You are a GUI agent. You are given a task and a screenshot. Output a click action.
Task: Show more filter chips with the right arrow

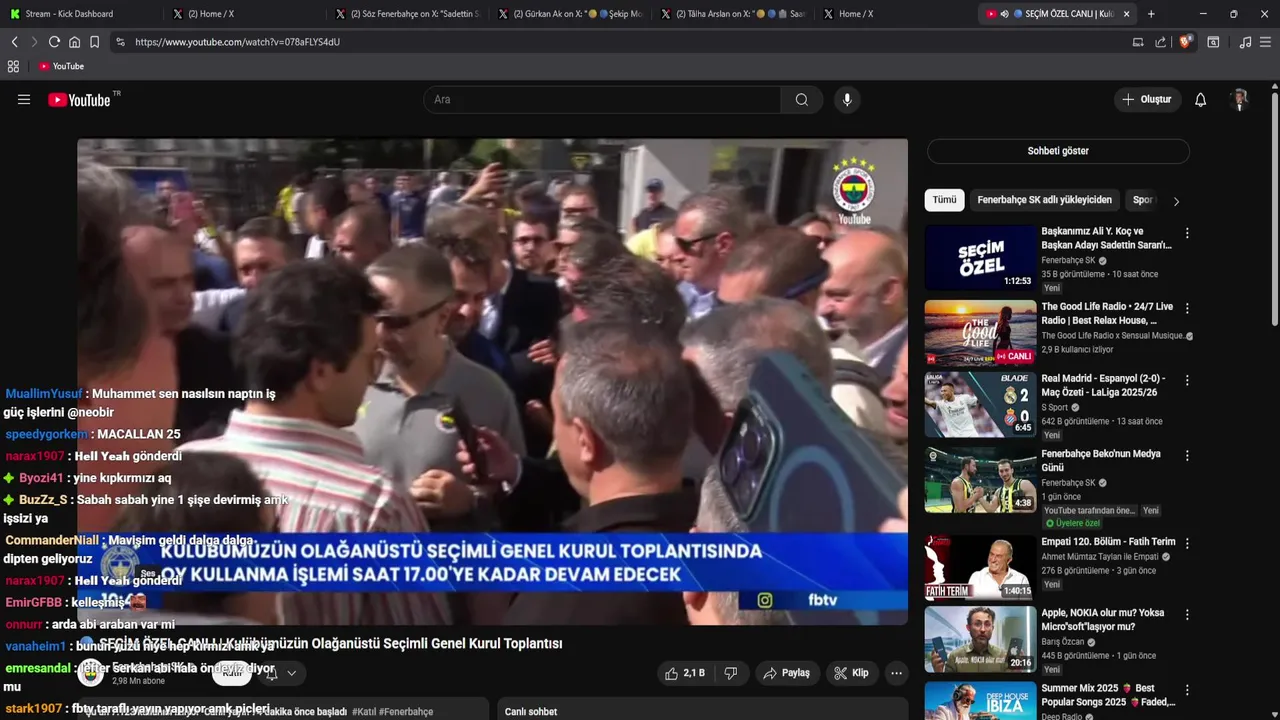point(1176,201)
